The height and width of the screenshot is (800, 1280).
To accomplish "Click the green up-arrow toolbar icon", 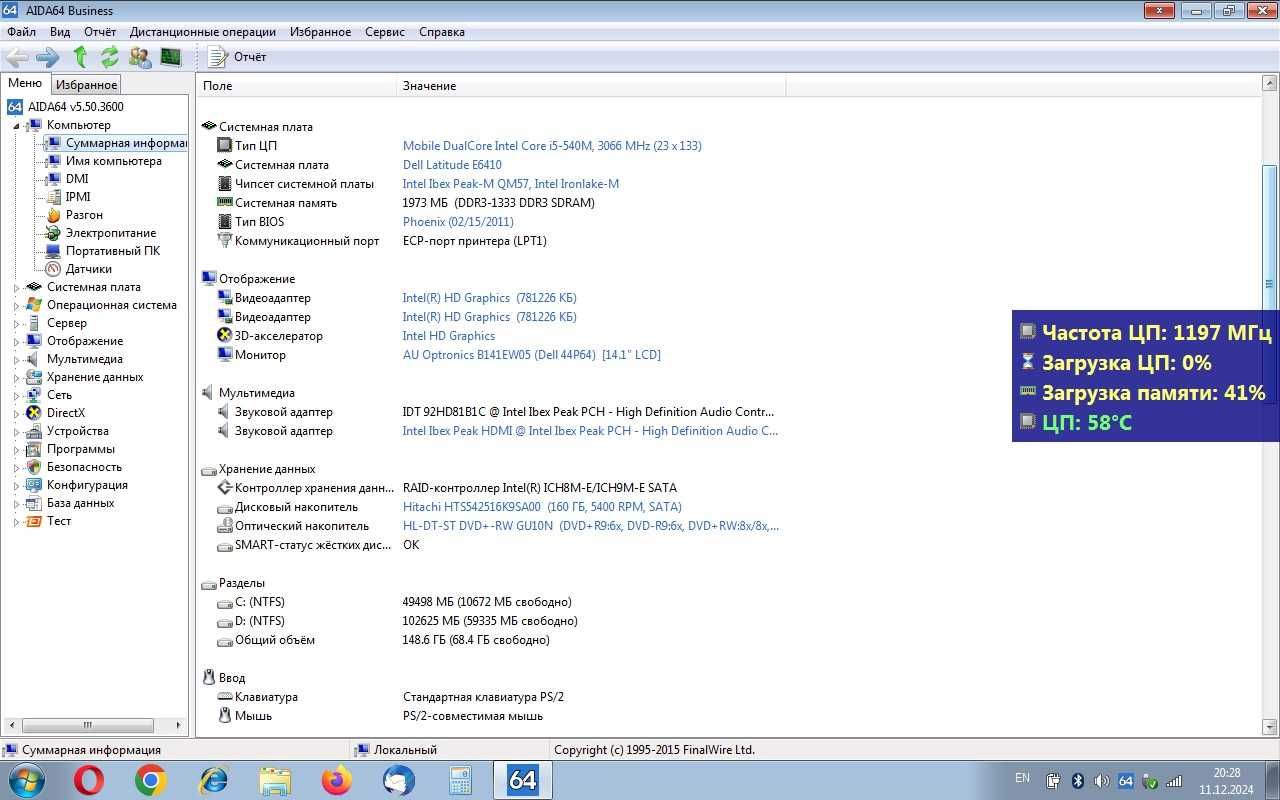I will point(80,57).
